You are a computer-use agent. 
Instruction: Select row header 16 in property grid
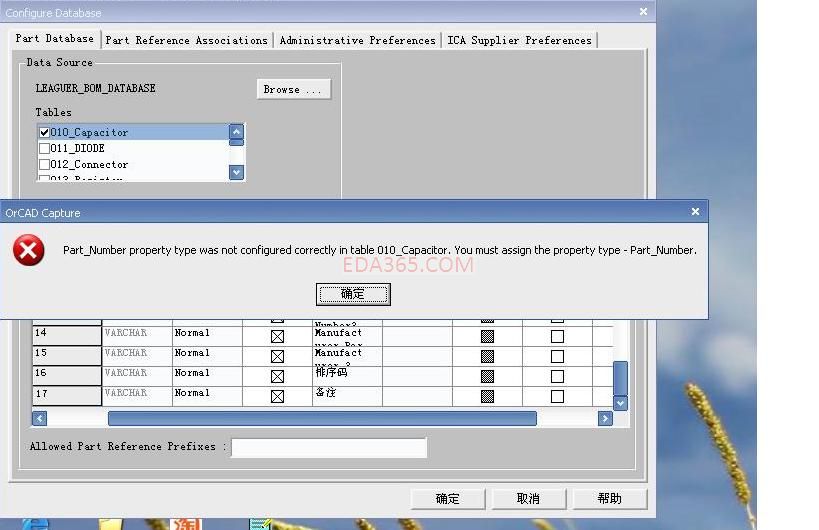67,375
